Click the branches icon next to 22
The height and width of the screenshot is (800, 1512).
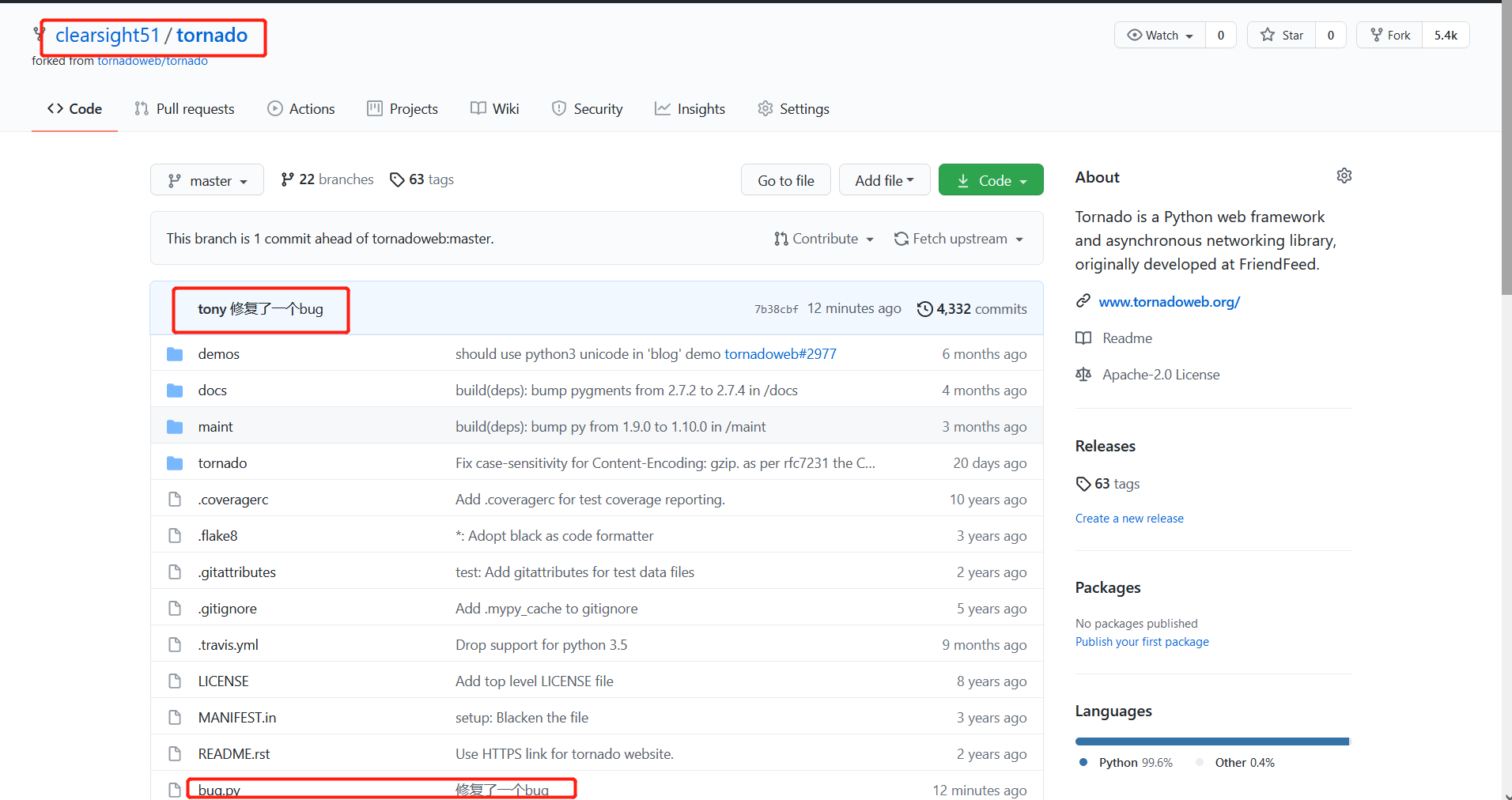288,180
